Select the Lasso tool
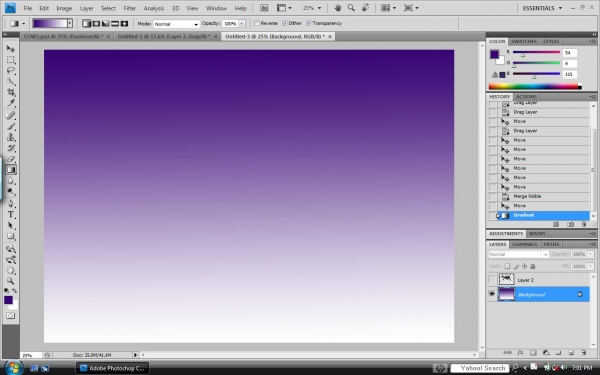 tap(11, 70)
